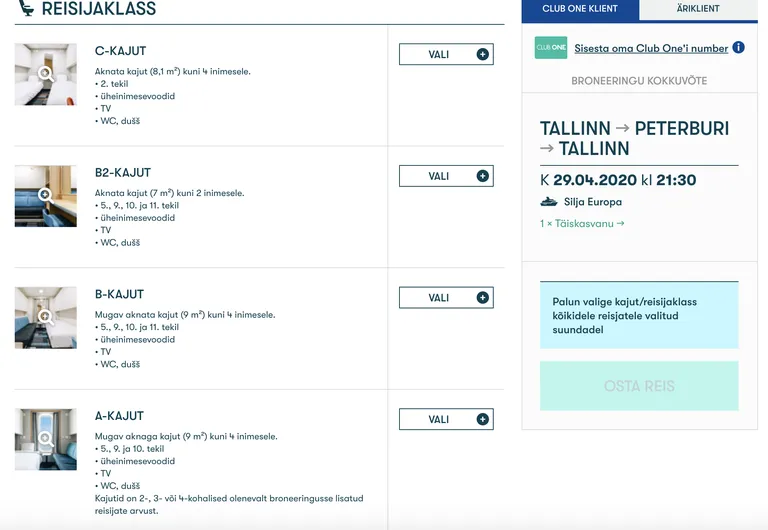Enlarge the A-KAJUT cabin photo
The image size is (768, 530).
(46, 439)
